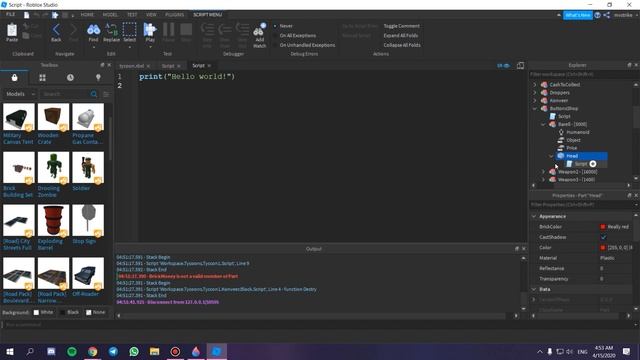This screenshot has height=360, width=640.
Task: Toggle the CastShadow checkbox
Action: [x=603, y=237]
